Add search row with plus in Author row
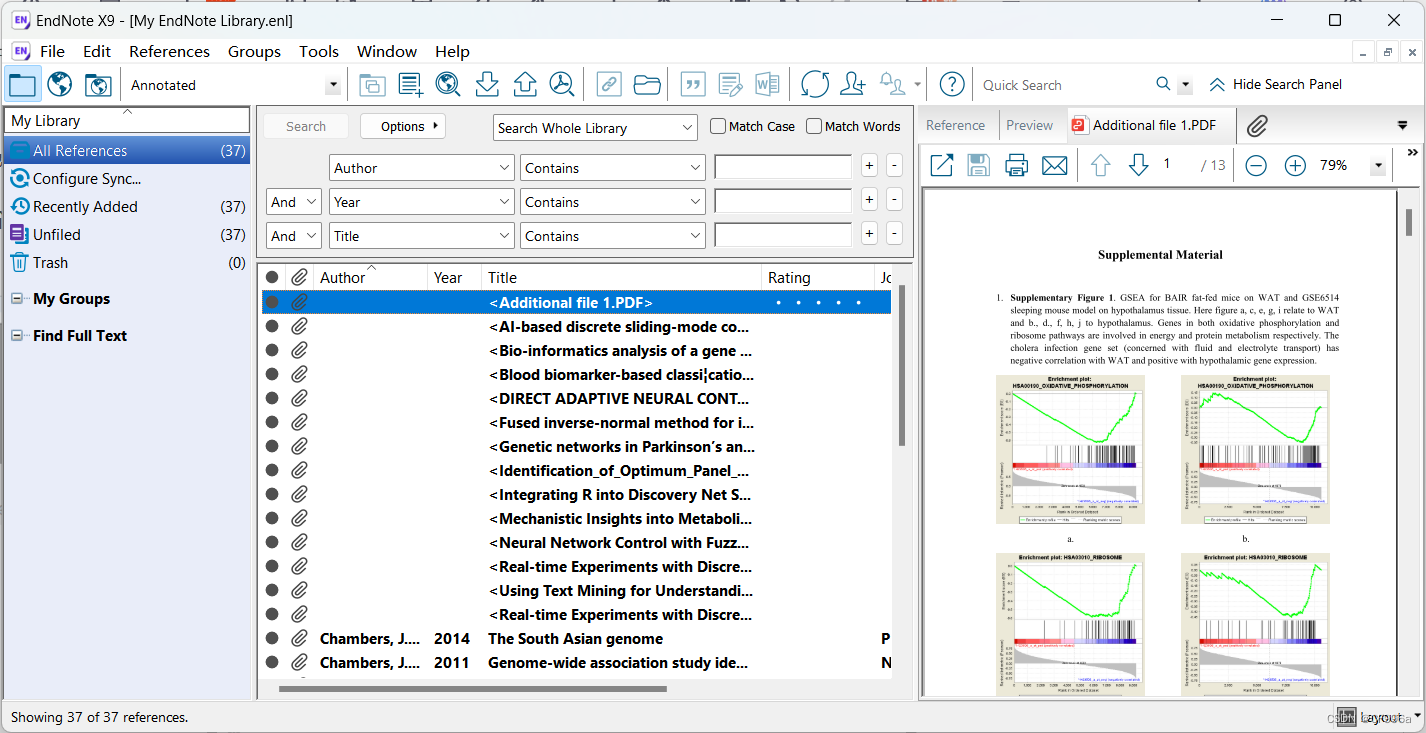Viewport: 1426px width, 733px height. [869, 166]
